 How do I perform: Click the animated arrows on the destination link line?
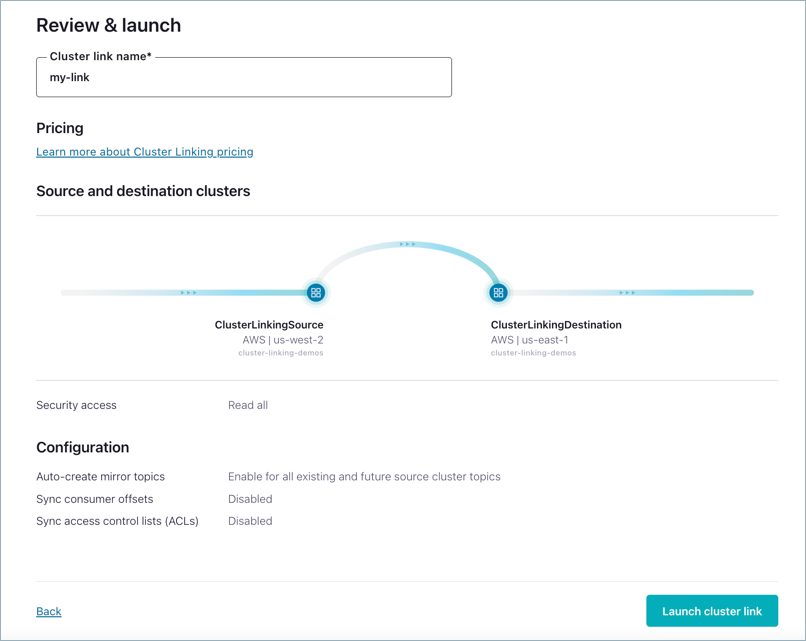point(627,292)
